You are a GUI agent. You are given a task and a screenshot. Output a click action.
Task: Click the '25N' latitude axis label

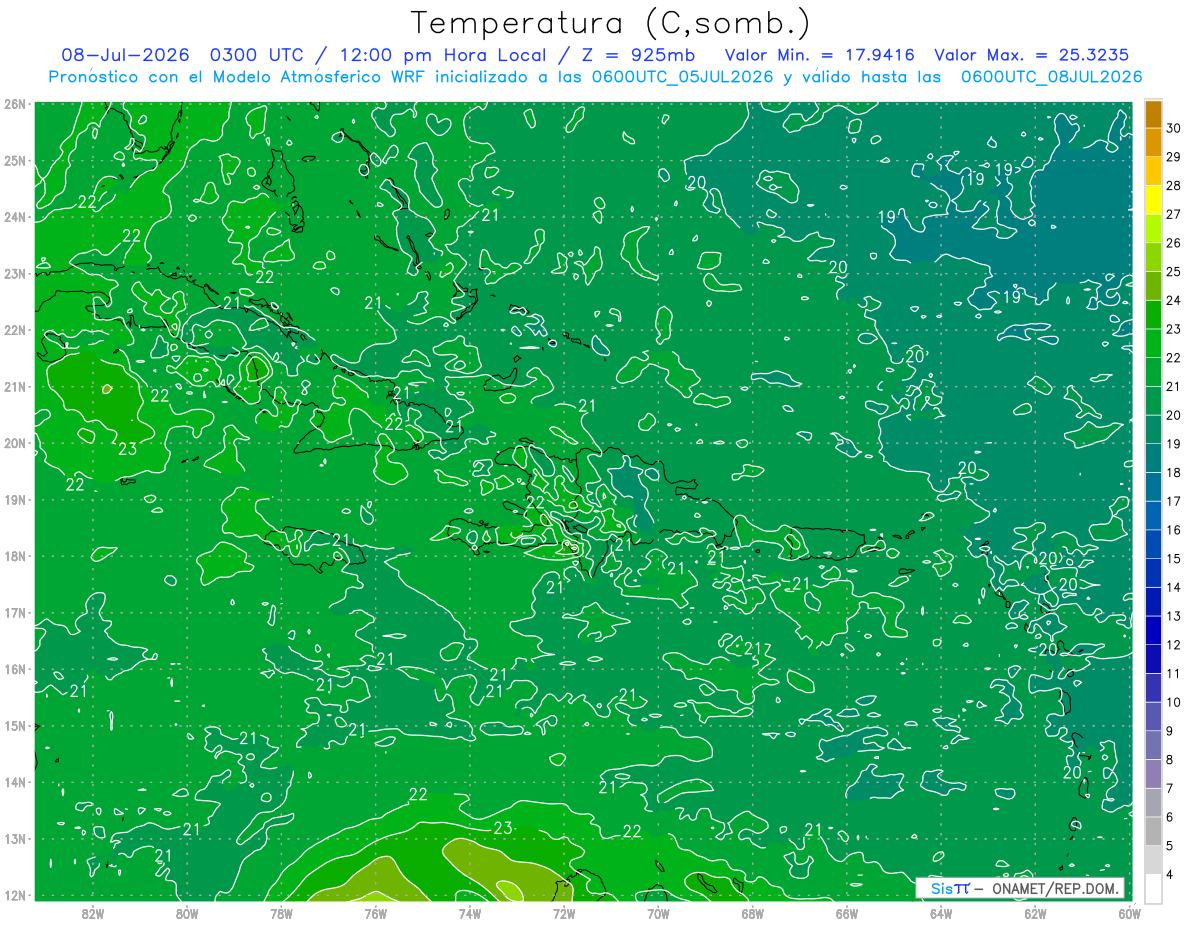pyautogui.click(x=15, y=161)
